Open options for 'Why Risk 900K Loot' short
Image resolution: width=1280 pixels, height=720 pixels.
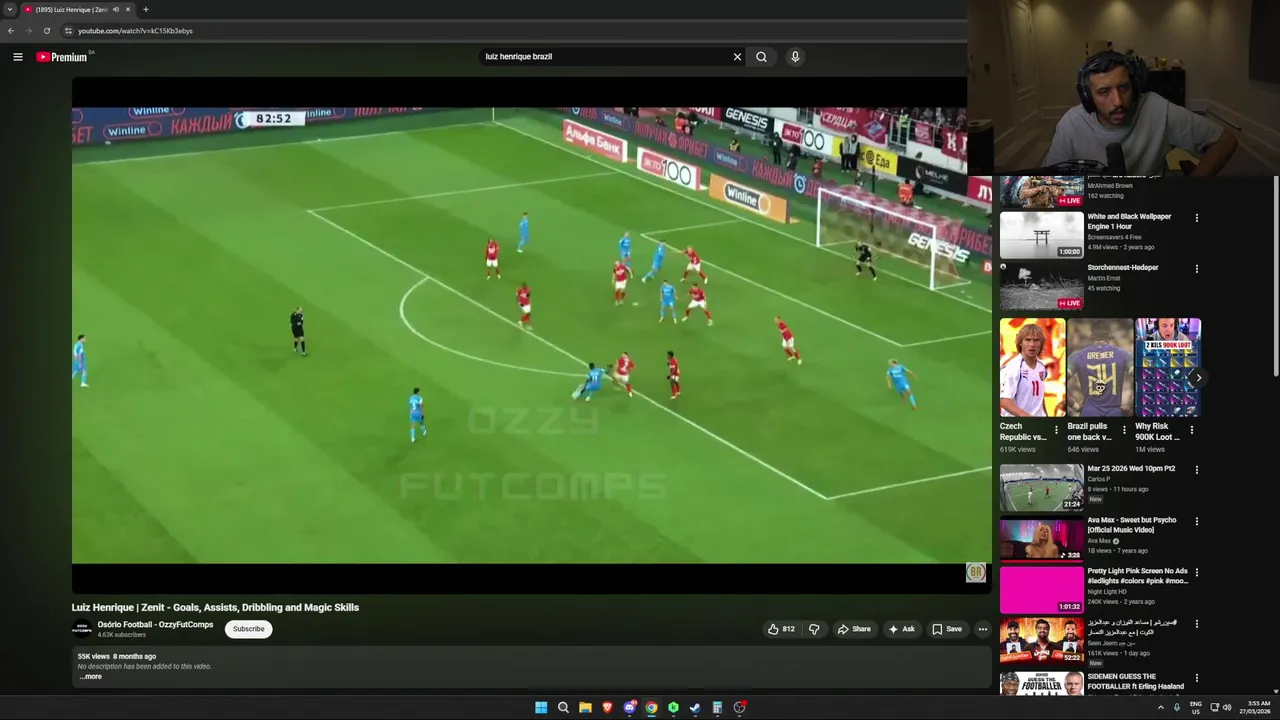(x=1191, y=430)
